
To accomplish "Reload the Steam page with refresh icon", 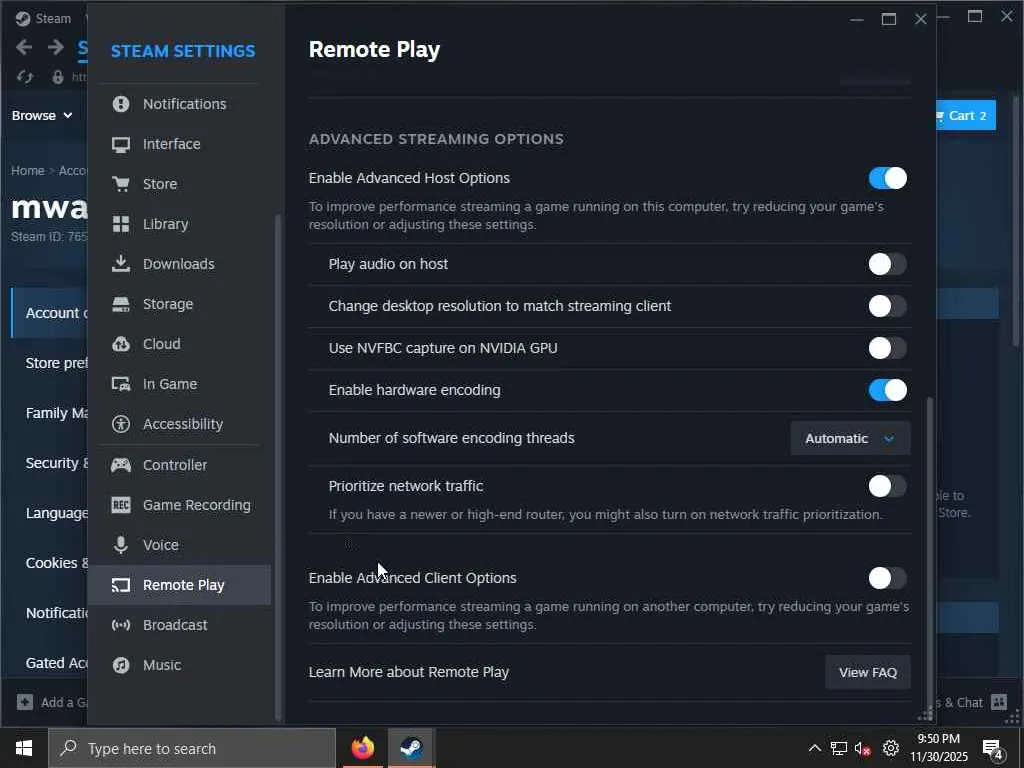I will (x=25, y=77).
